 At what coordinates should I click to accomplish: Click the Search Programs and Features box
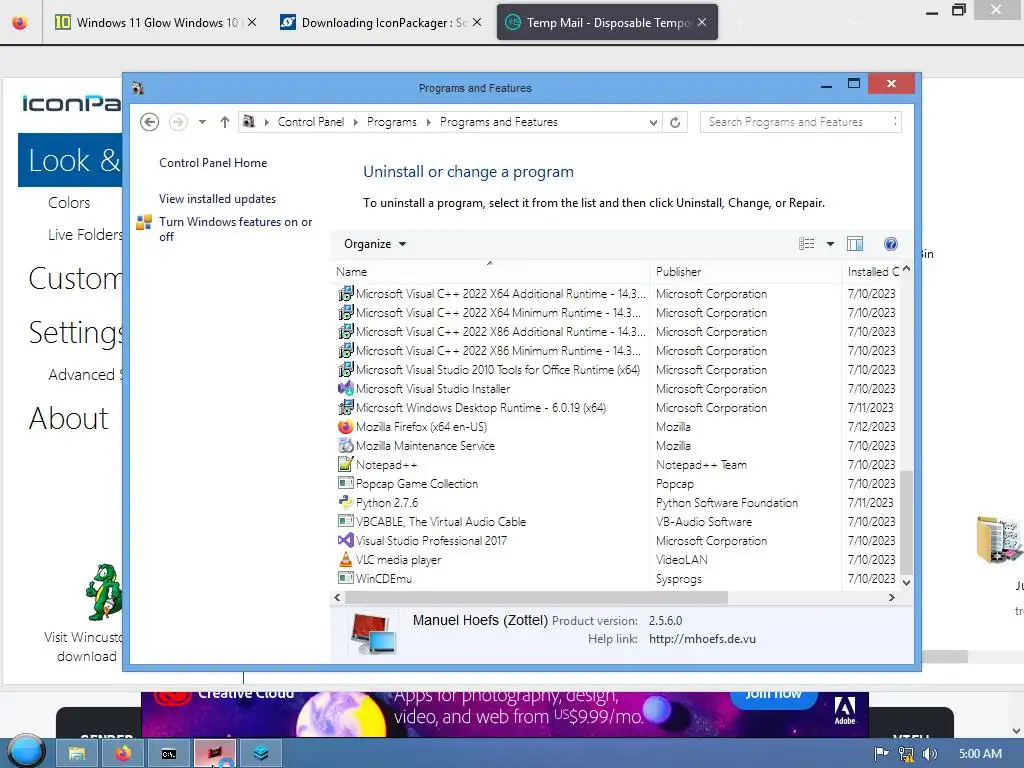coord(801,122)
